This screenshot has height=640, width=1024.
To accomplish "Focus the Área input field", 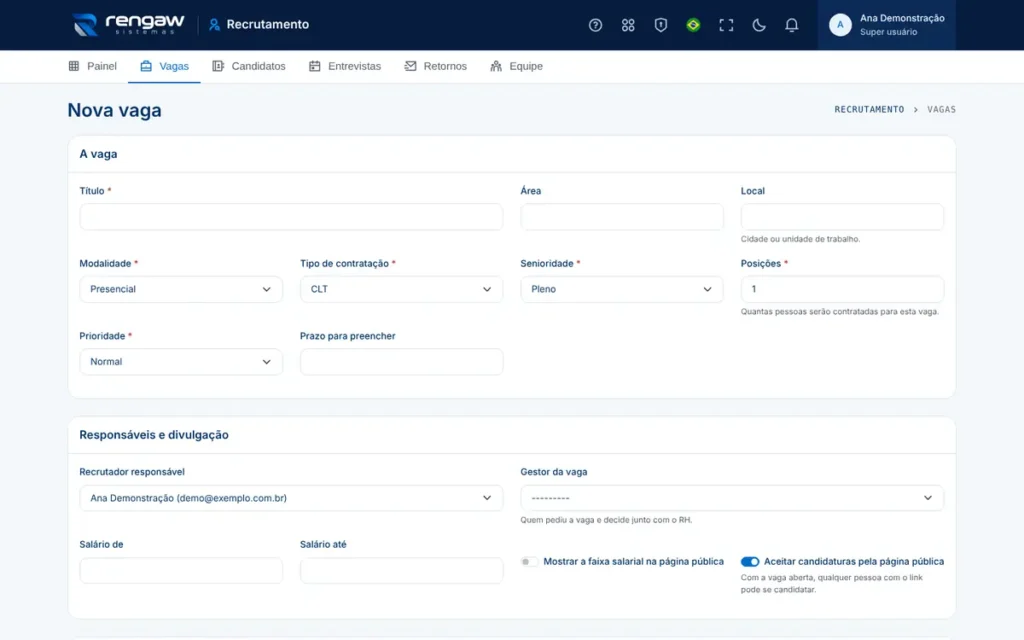I will pos(622,217).
